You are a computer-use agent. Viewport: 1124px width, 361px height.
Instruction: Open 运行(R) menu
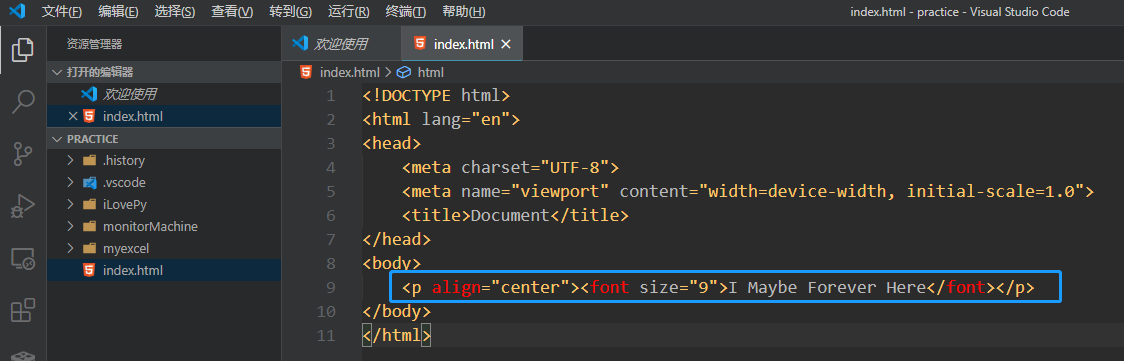[x=349, y=11]
